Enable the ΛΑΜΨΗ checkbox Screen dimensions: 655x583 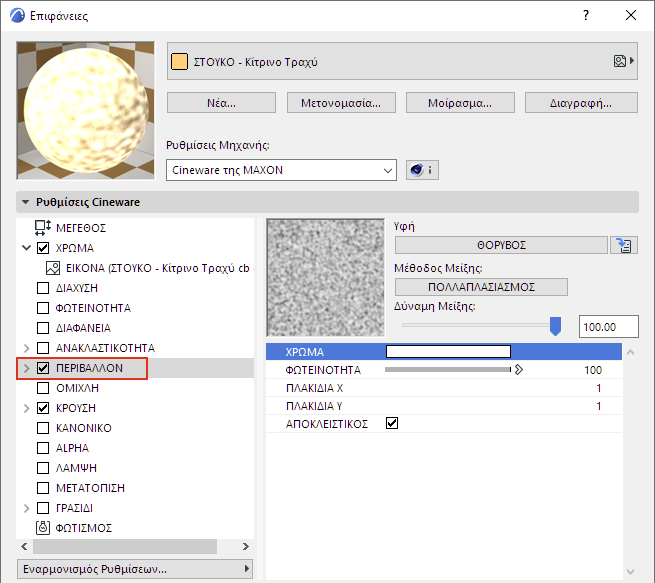(x=43, y=468)
